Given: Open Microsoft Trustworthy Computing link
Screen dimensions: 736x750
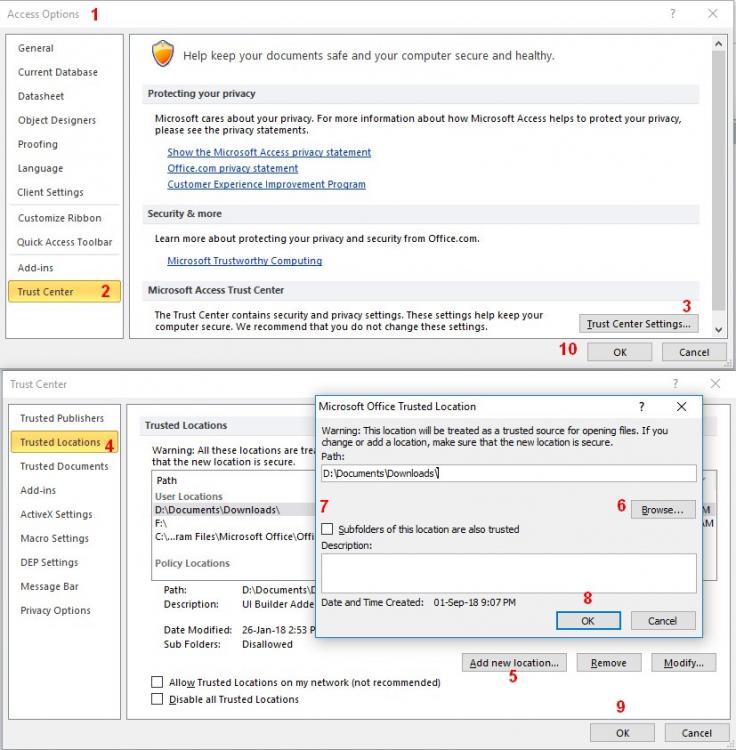Looking at the screenshot, I should 244,261.
